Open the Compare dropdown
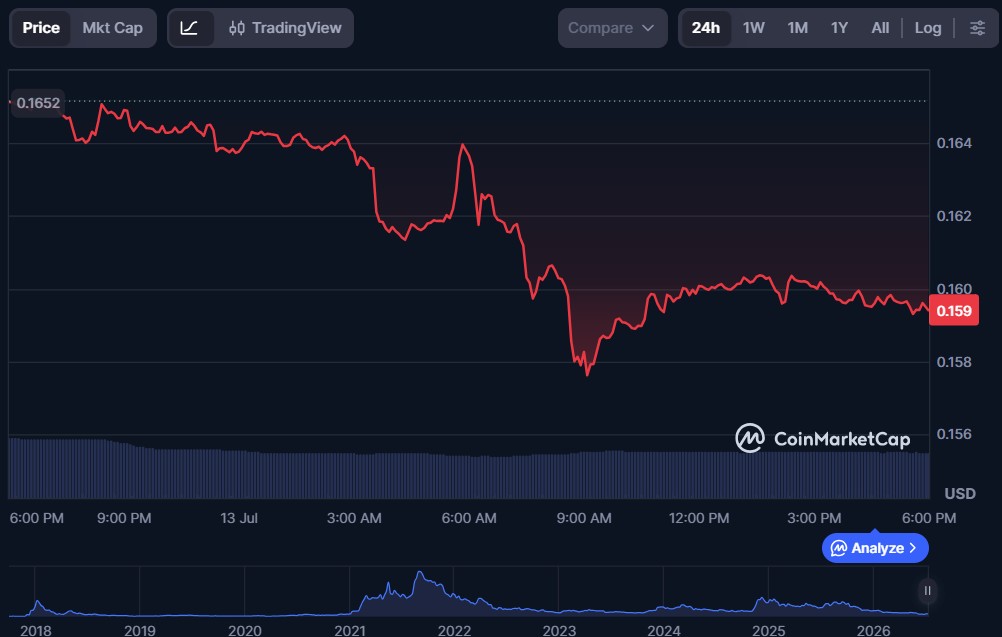The height and width of the screenshot is (637, 1002). 612,28
